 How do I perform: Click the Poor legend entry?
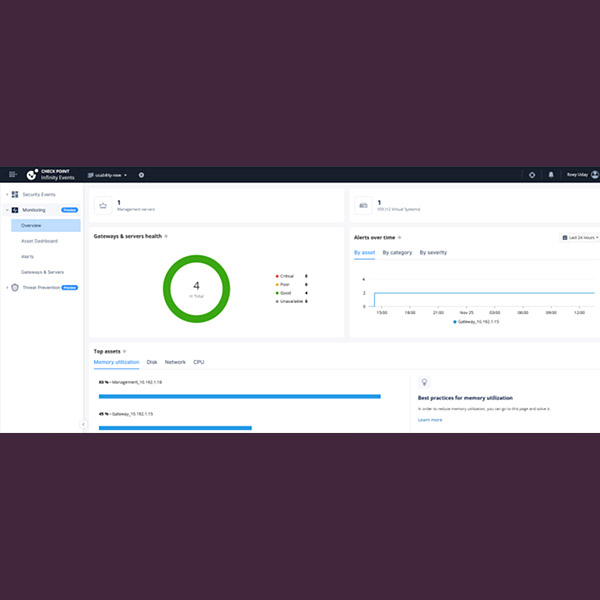292,284
